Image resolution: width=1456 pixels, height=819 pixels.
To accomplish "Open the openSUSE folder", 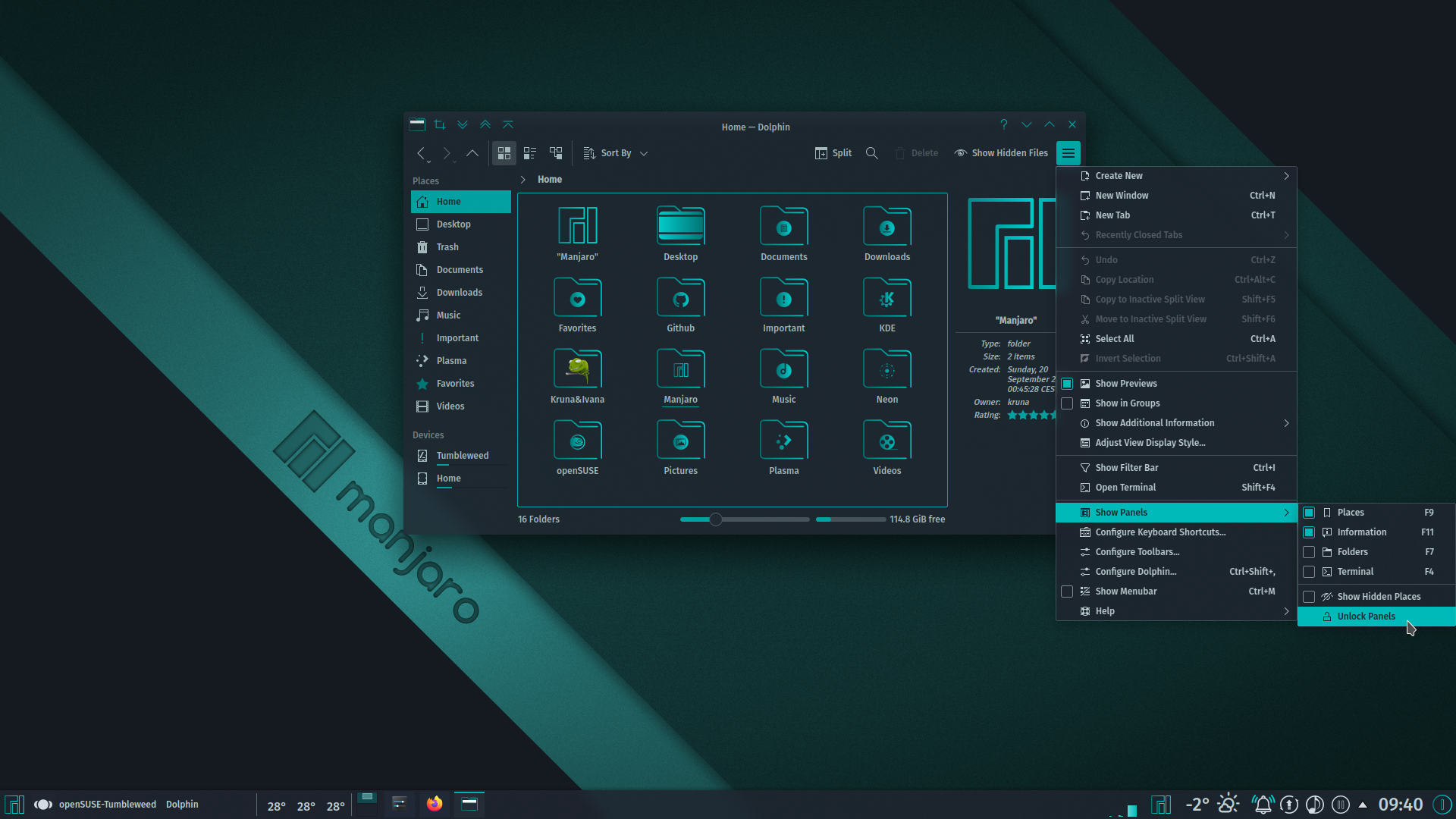I will (578, 447).
